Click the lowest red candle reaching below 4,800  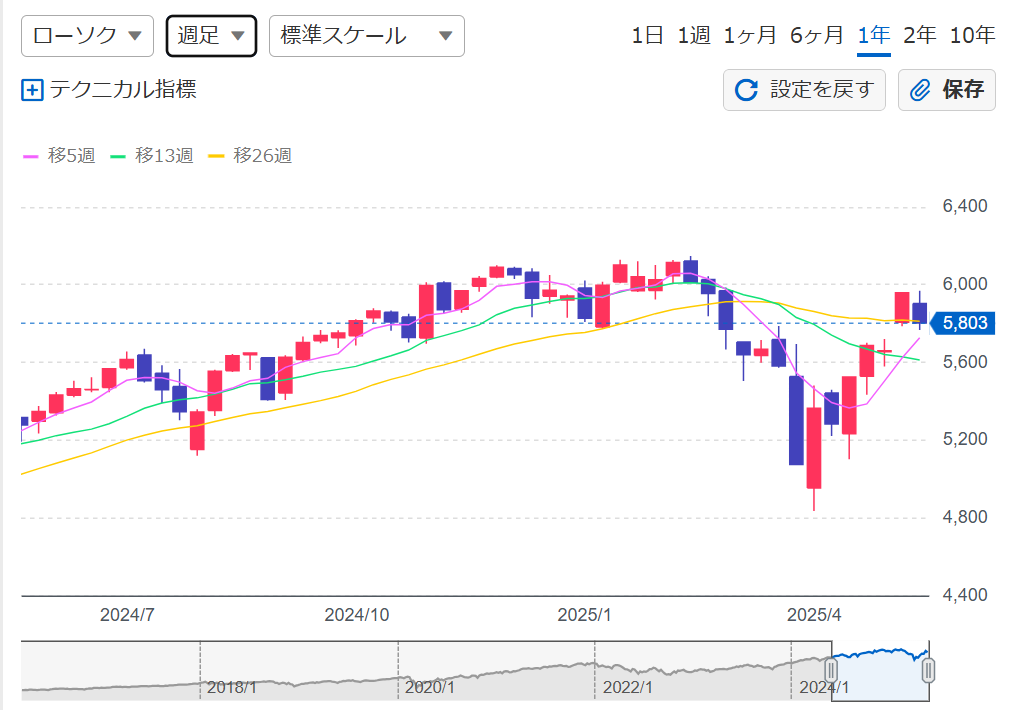[x=814, y=448]
